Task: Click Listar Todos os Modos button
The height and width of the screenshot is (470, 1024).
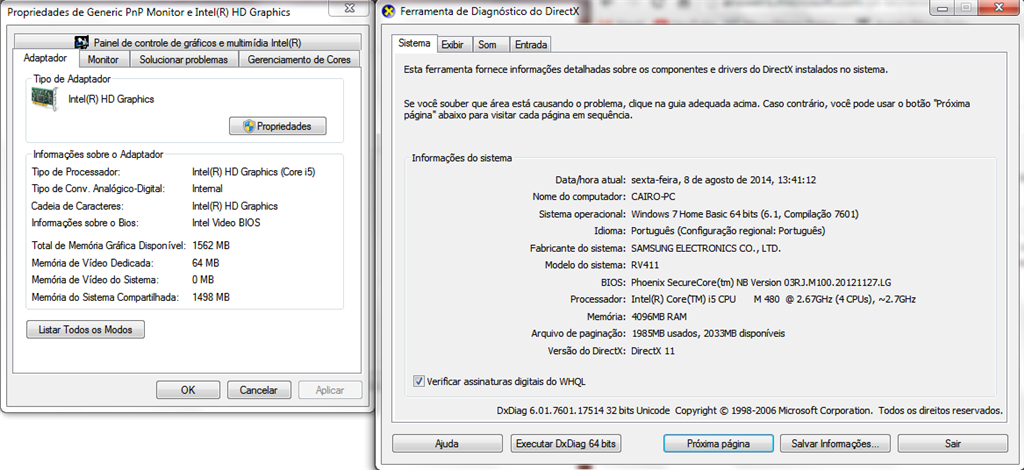Action: 86,330
